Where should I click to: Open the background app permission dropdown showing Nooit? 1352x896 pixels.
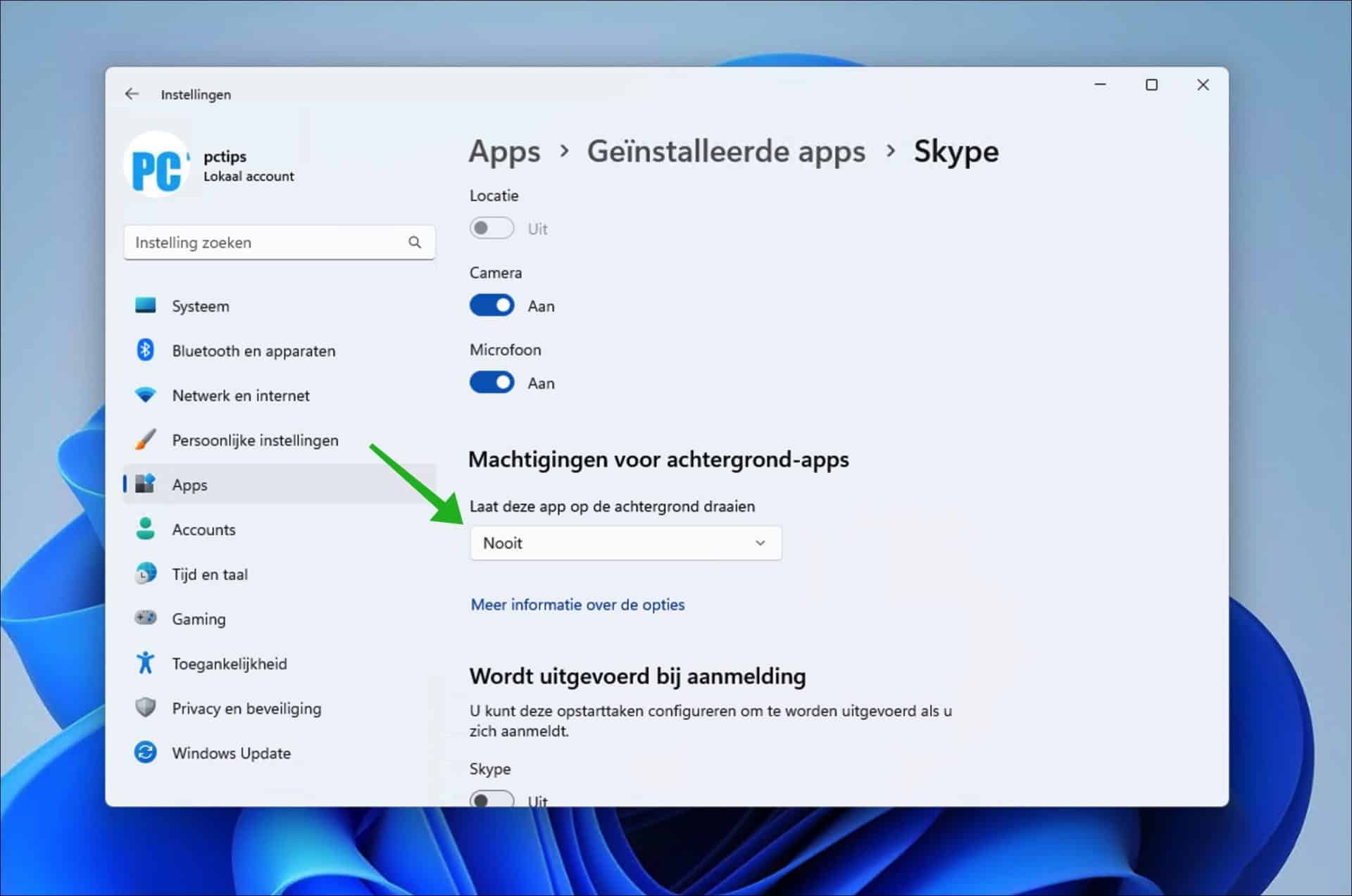click(625, 543)
